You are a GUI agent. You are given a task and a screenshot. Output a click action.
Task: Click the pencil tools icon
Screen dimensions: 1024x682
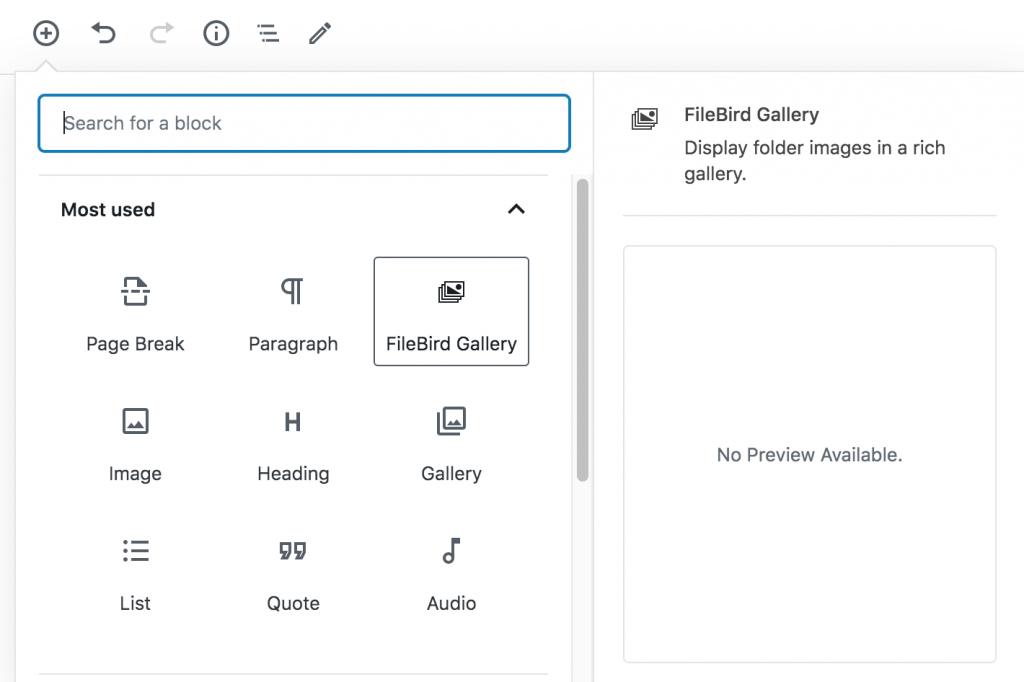[320, 33]
